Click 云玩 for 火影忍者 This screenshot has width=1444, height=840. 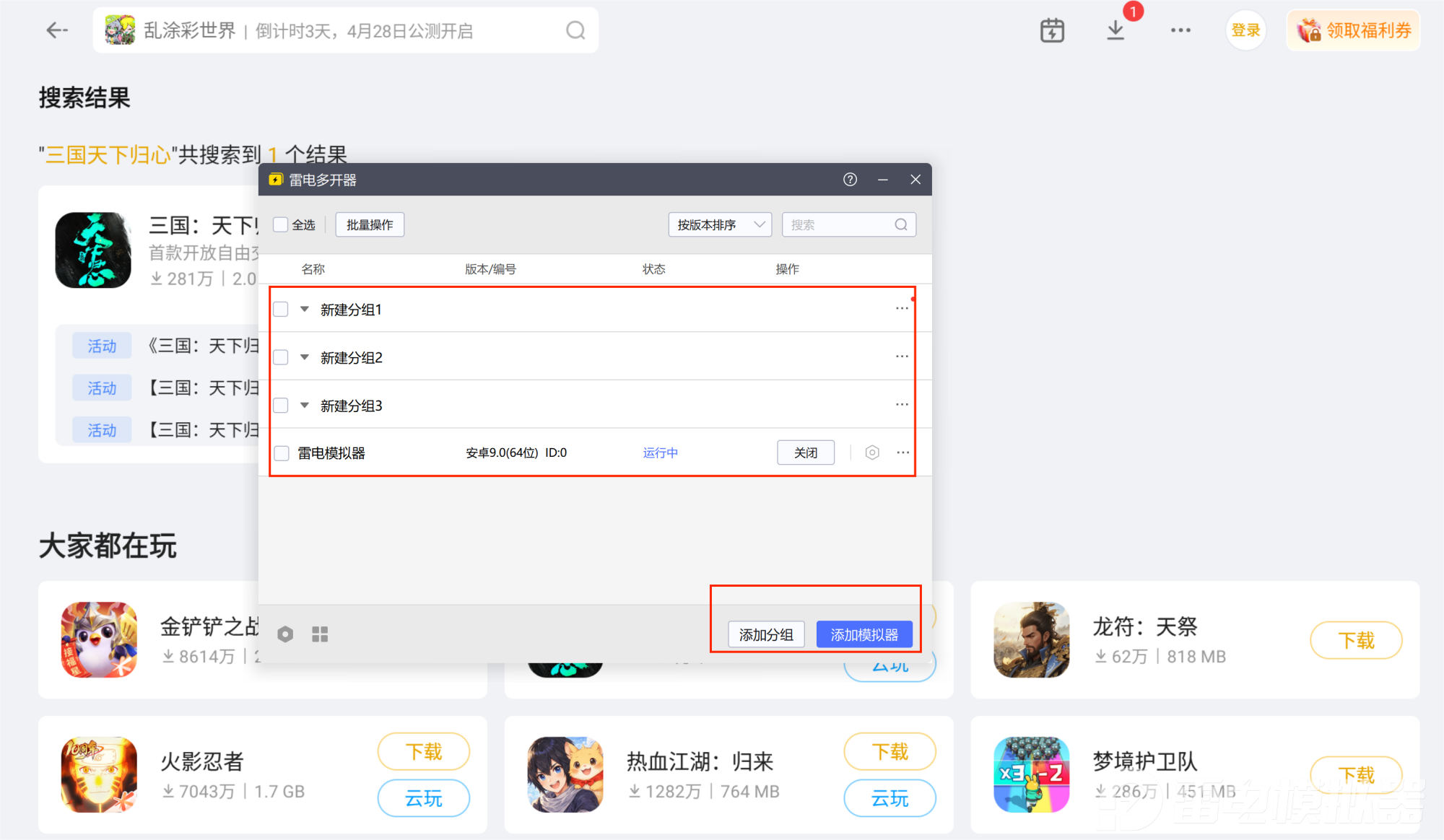[x=424, y=798]
